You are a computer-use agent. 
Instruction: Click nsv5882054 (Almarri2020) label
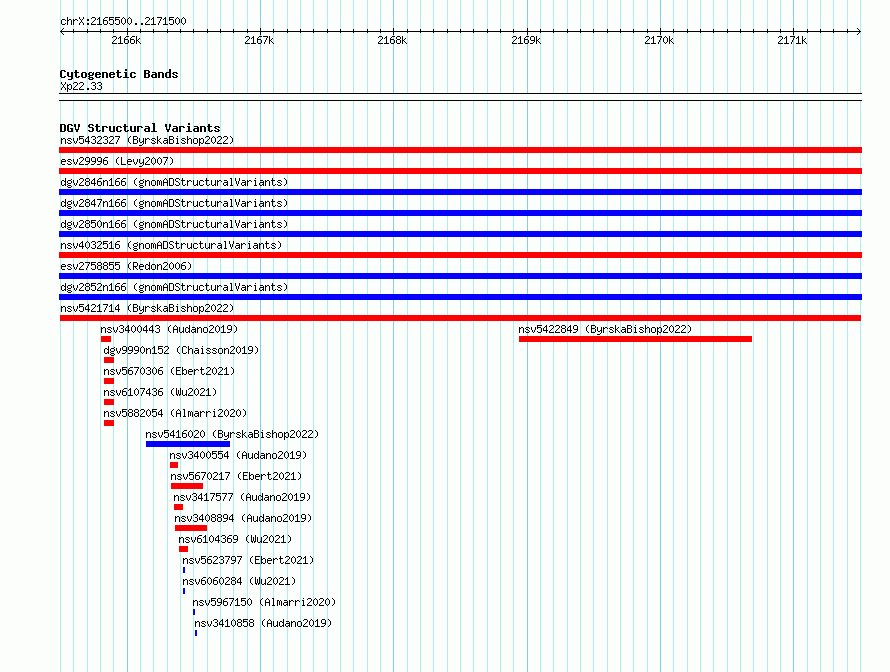pyautogui.click(x=175, y=413)
